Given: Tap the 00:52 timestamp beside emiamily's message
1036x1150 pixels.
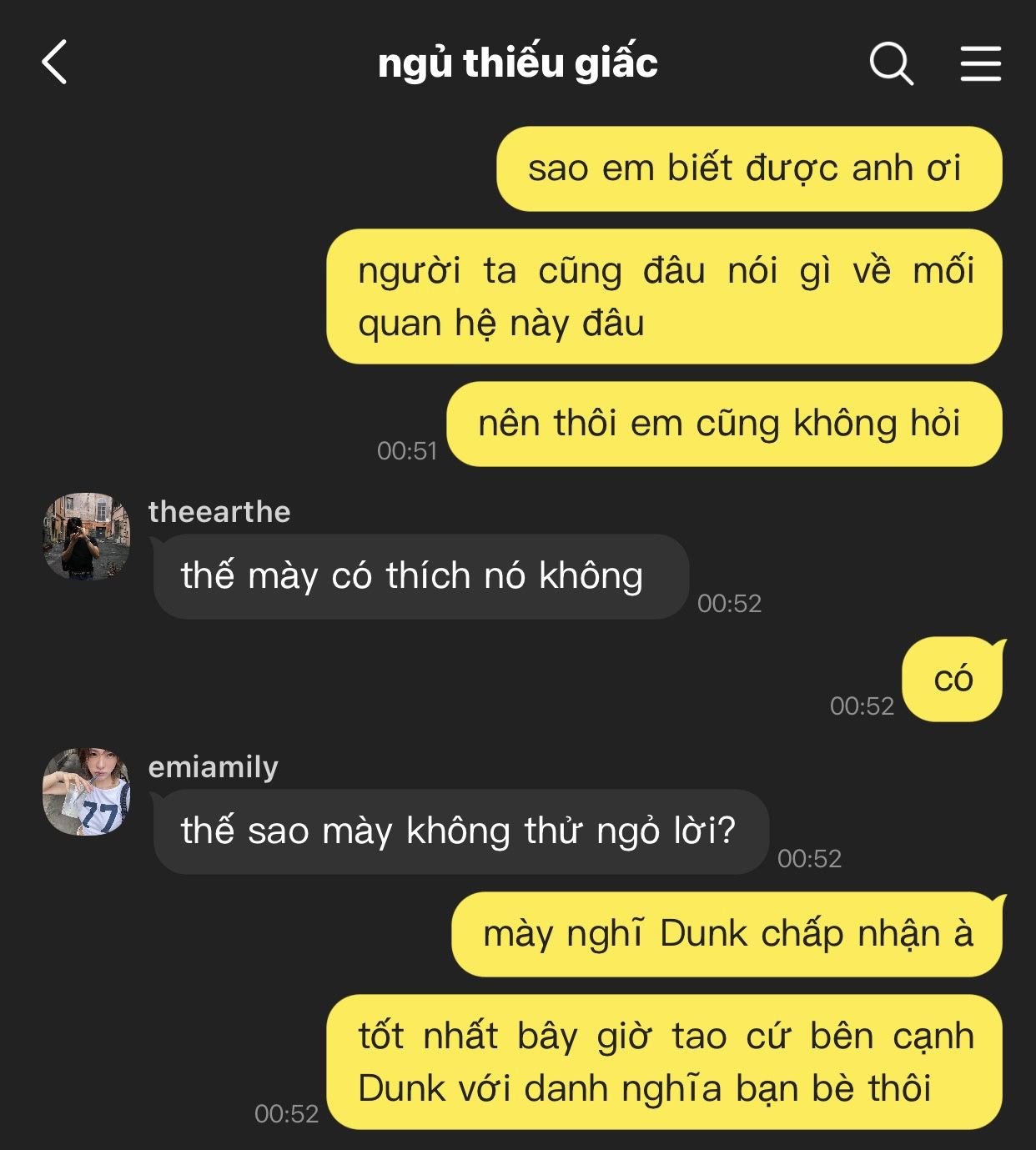Looking at the screenshot, I should (x=810, y=859).
